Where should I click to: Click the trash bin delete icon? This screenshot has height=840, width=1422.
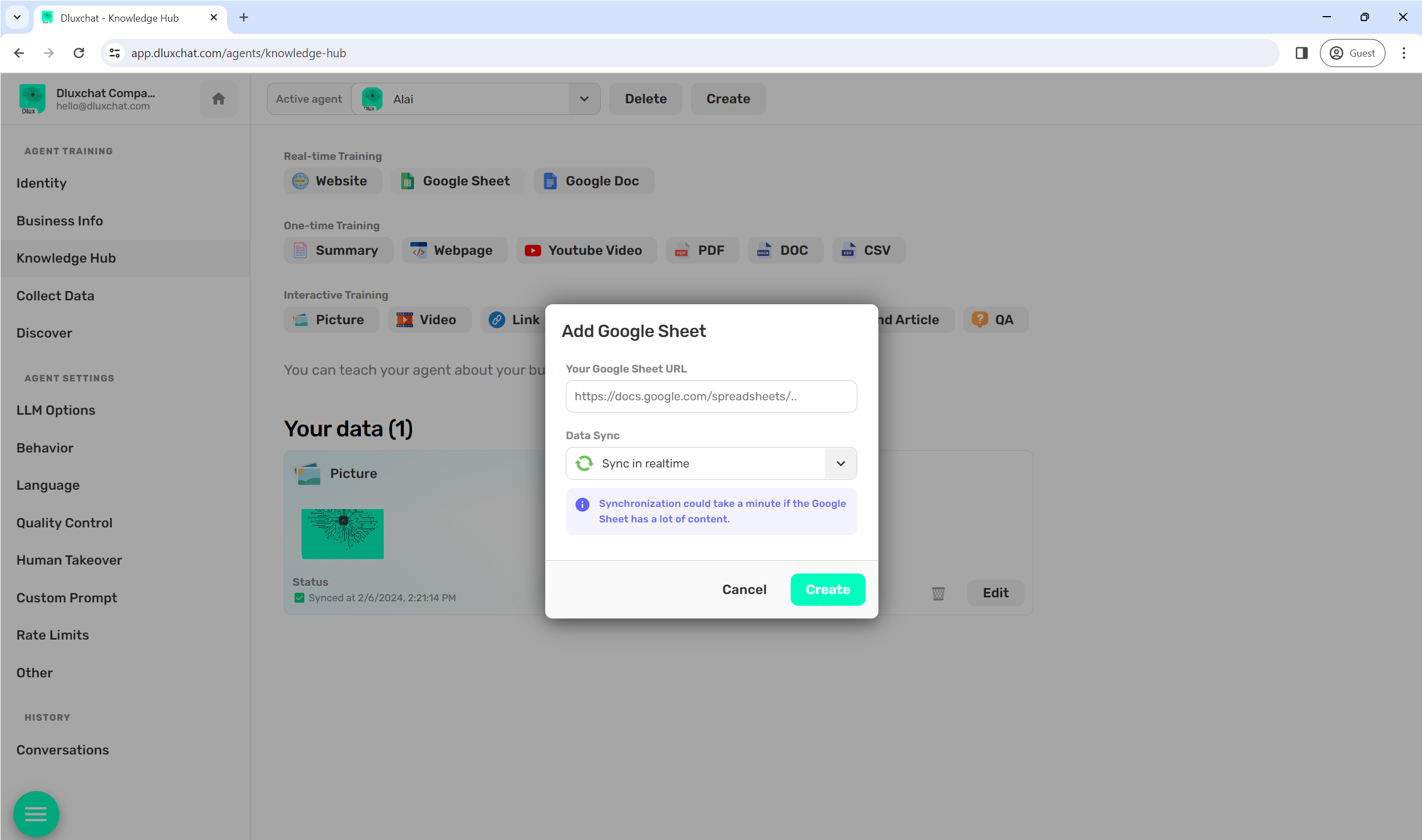coord(938,592)
